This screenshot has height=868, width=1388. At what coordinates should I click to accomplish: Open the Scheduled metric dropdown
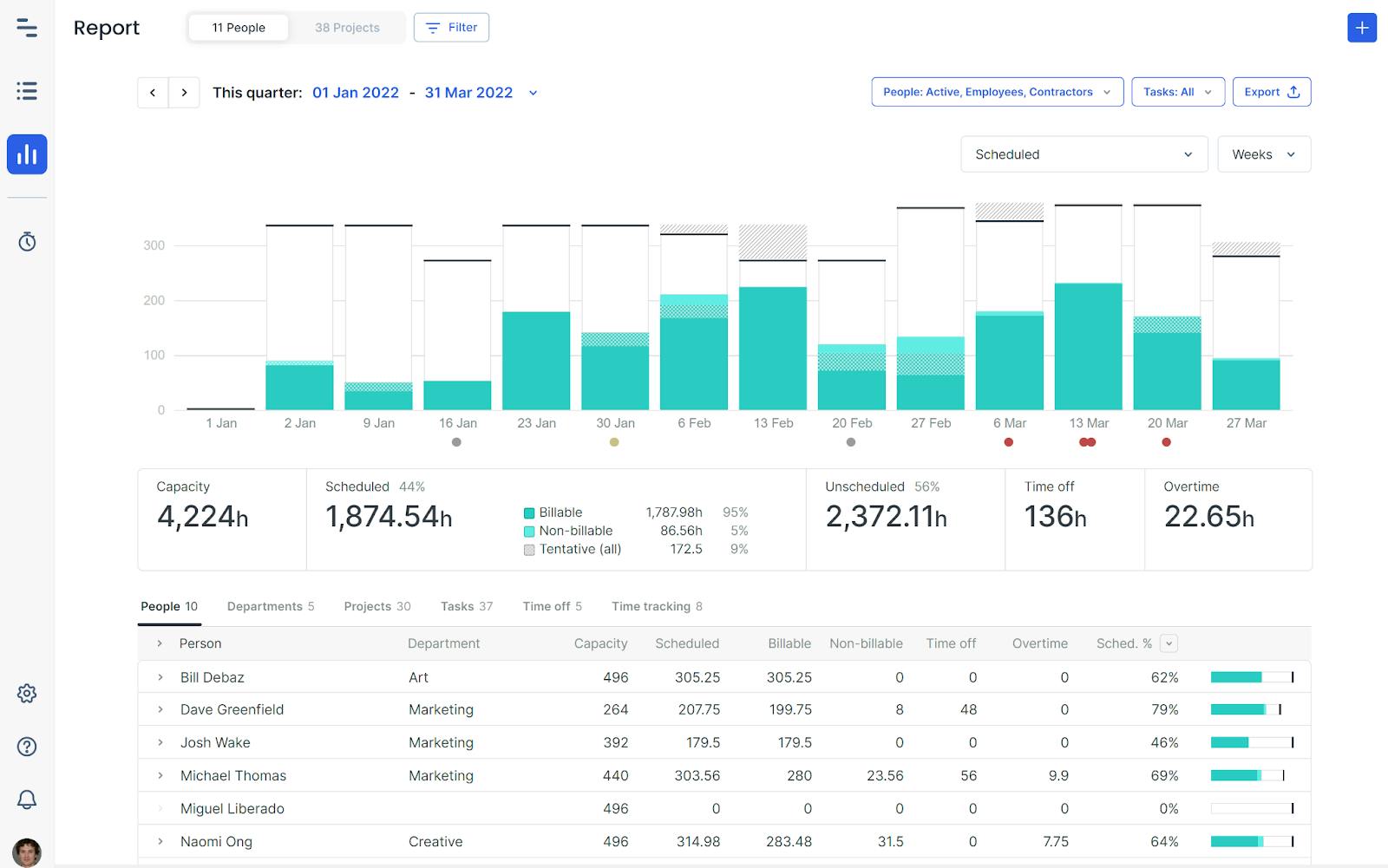point(1083,153)
